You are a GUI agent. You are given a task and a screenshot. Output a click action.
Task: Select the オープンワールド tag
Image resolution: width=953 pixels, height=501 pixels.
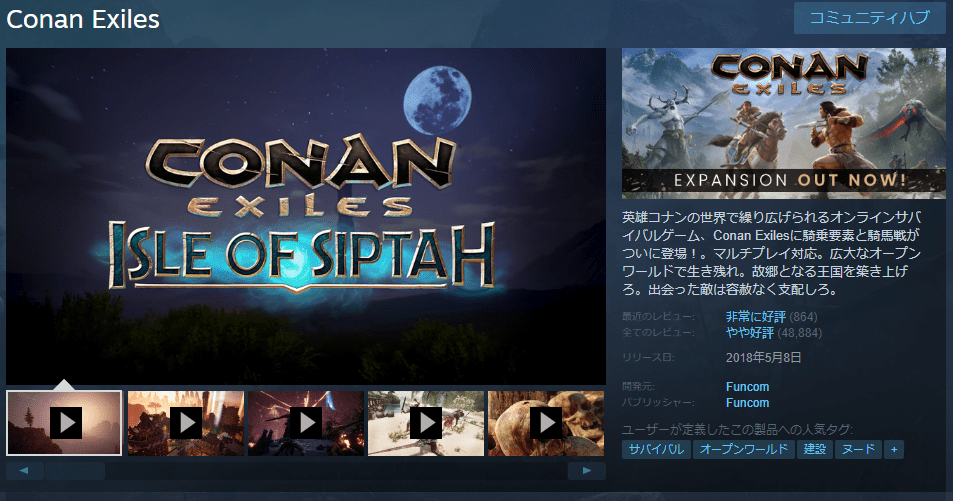pos(744,449)
